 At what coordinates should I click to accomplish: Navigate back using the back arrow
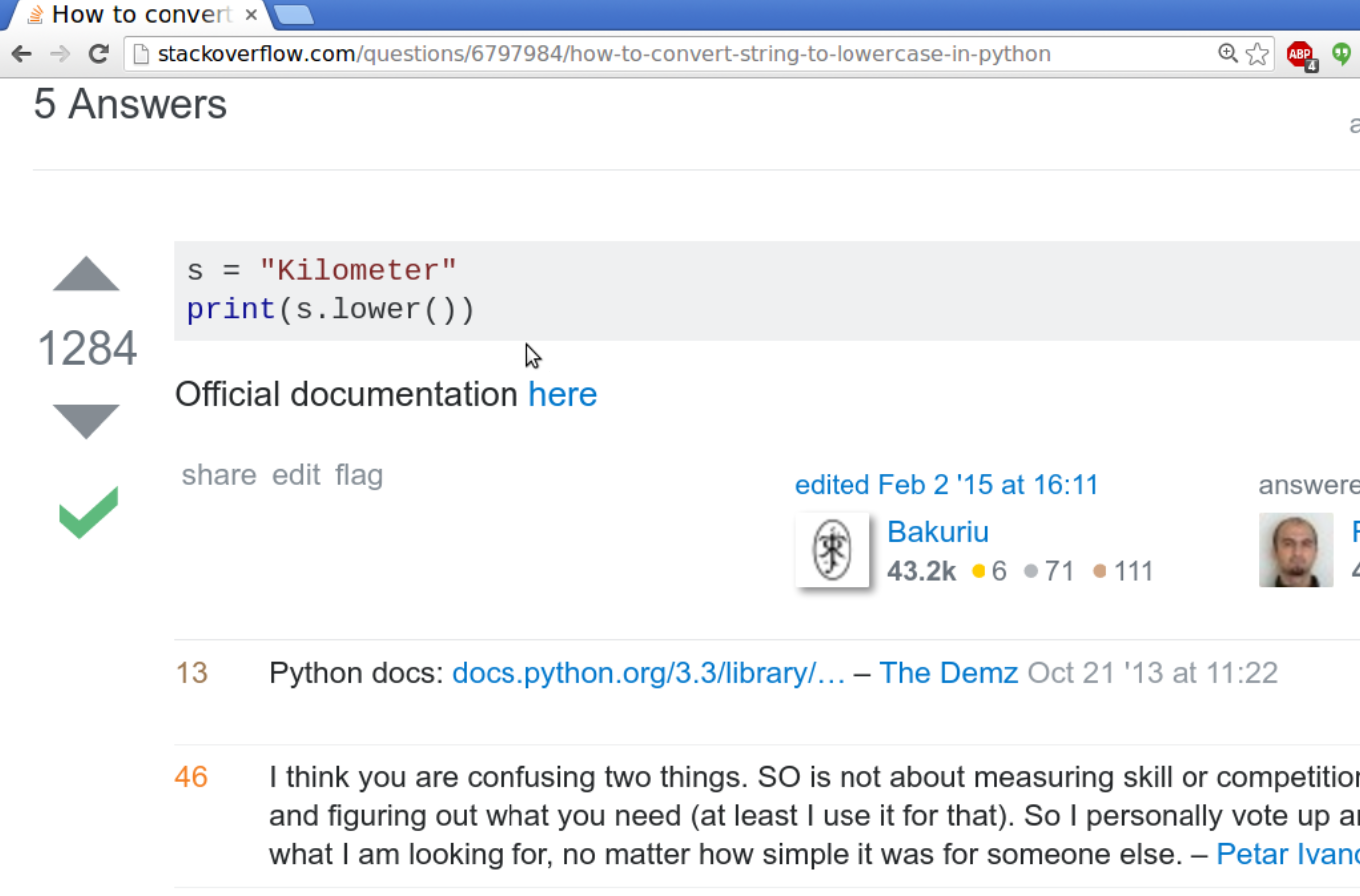[x=21, y=54]
